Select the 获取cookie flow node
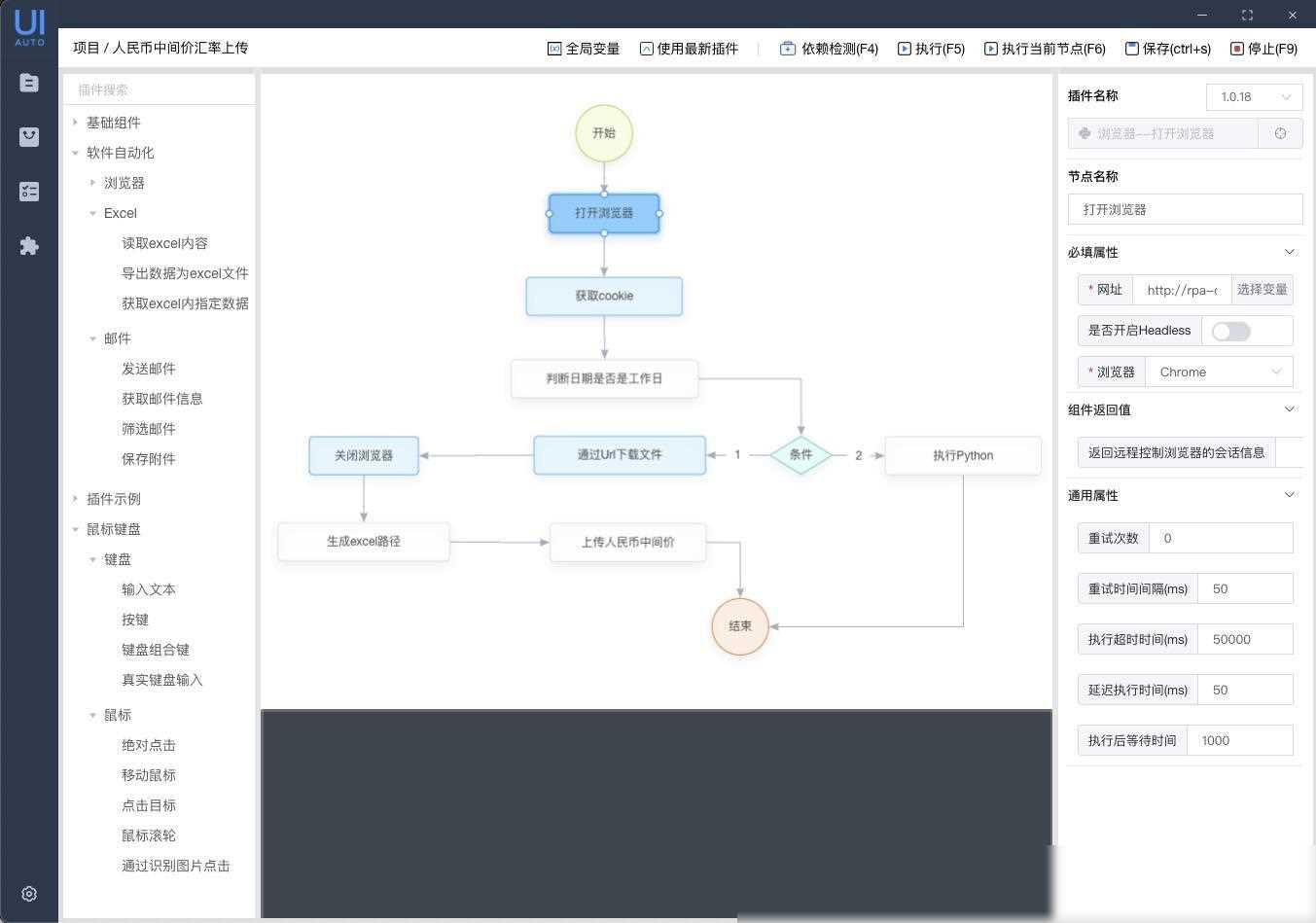The image size is (1316, 923). point(604,296)
